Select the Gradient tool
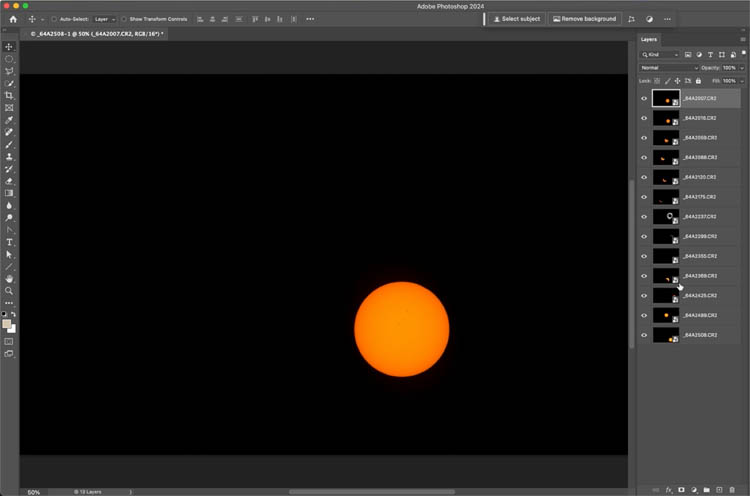The width and height of the screenshot is (750, 496). click(x=9, y=193)
